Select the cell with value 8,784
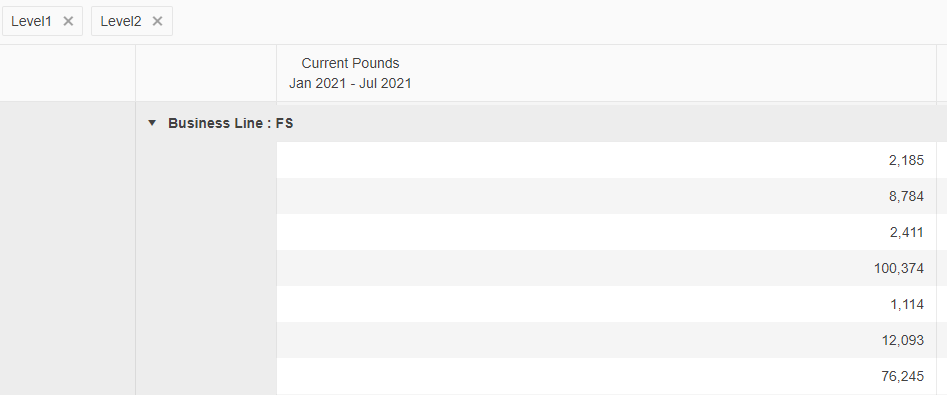 (x=606, y=196)
